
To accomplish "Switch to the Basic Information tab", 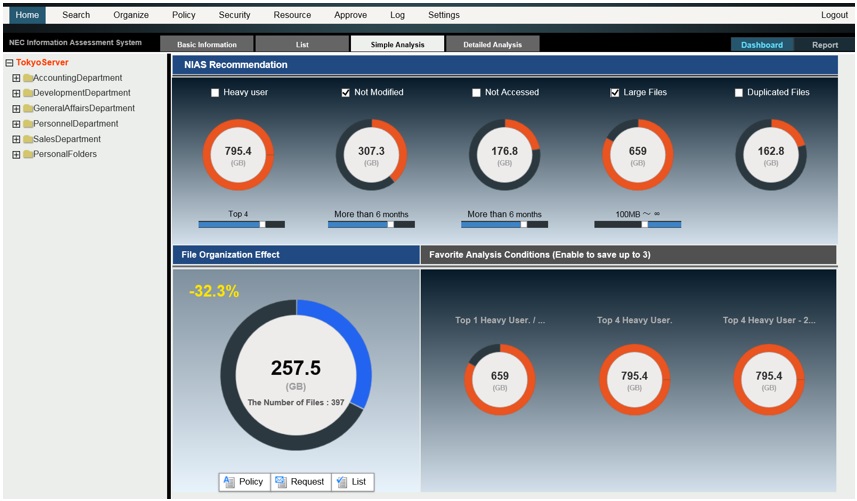I will (207, 44).
